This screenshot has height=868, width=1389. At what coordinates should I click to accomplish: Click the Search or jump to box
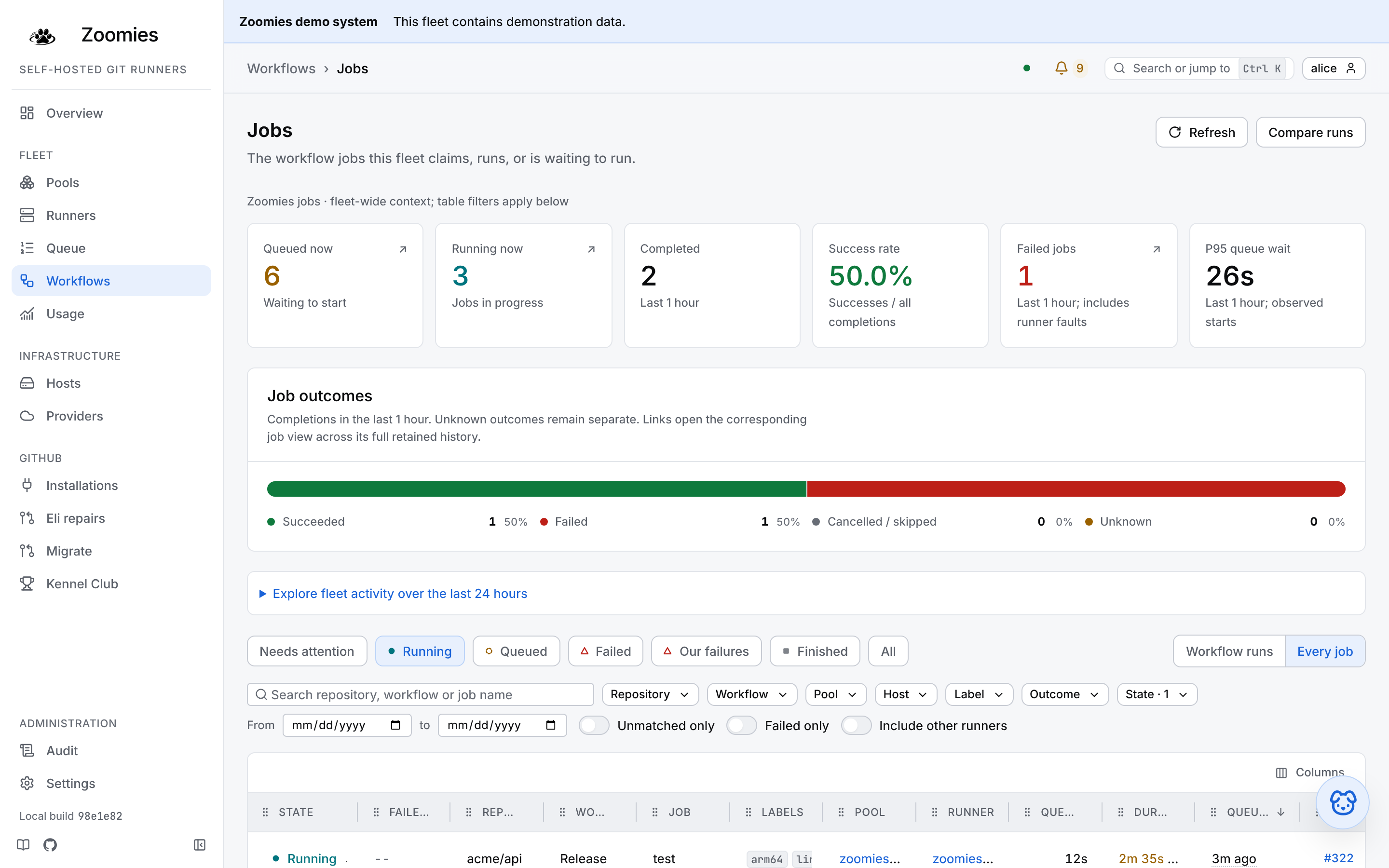(x=1198, y=68)
